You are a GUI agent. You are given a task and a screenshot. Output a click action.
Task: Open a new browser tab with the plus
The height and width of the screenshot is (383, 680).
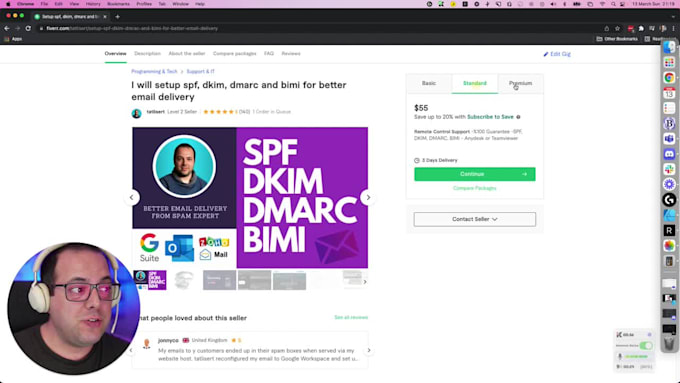117,16
